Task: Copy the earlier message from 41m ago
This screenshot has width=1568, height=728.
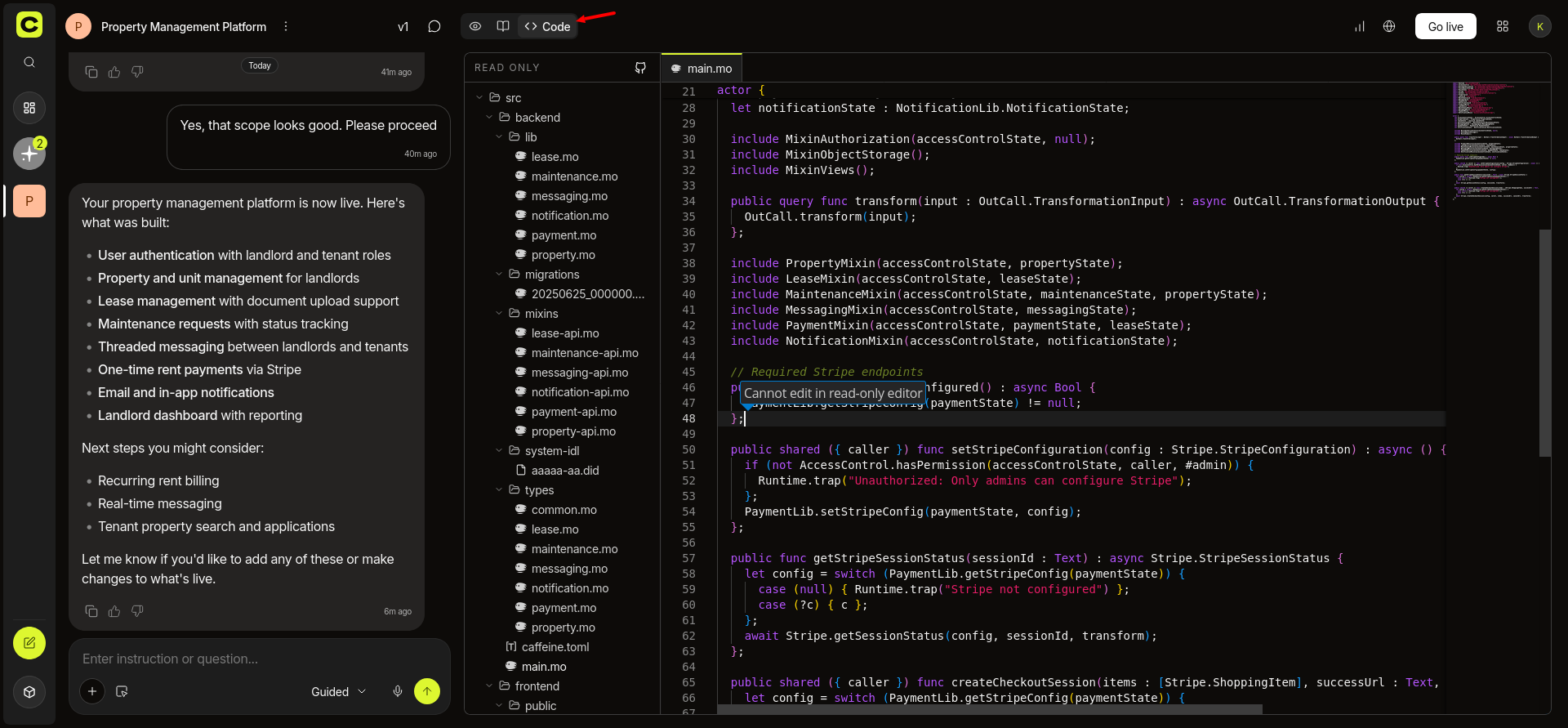Action: click(x=91, y=72)
